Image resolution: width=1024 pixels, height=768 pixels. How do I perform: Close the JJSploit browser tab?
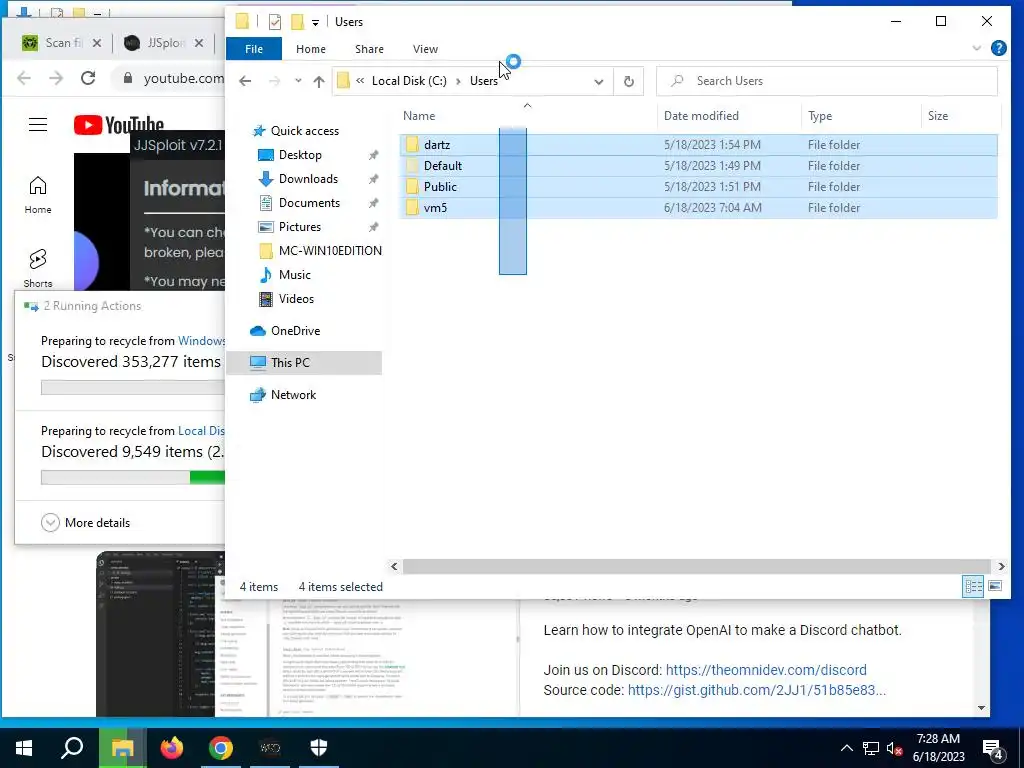(199, 43)
